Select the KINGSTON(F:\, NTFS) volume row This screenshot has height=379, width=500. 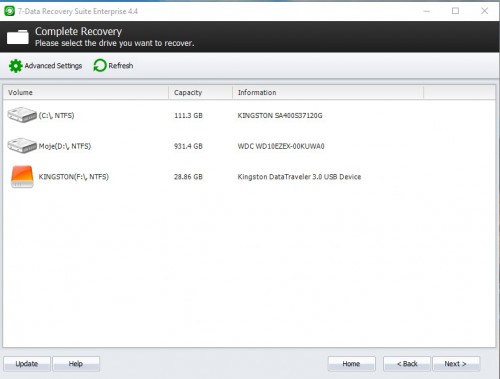[x=249, y=177]
